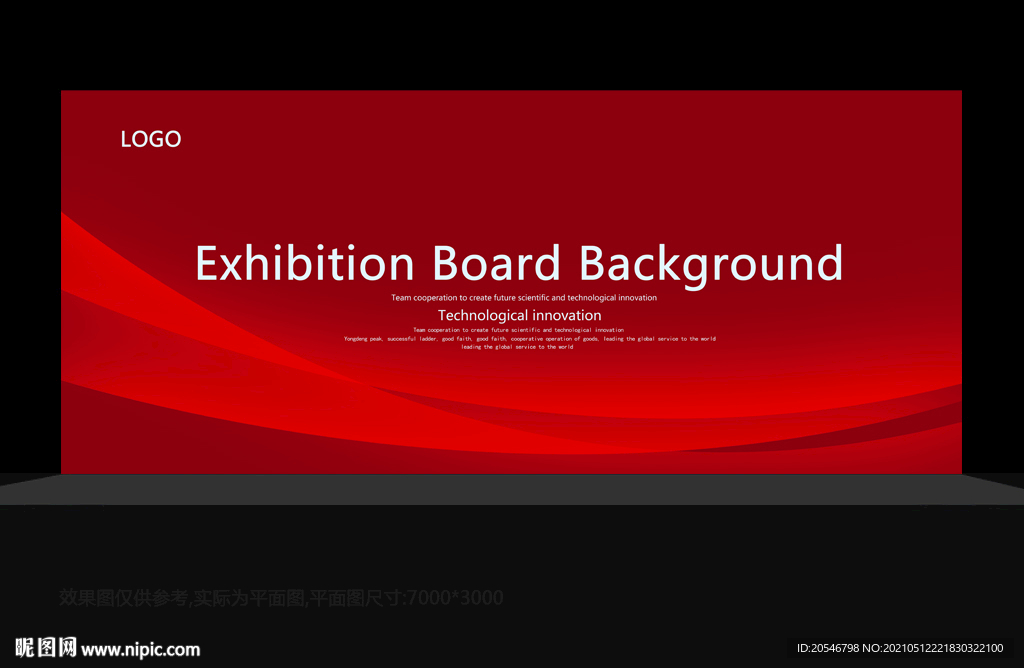The width and height of the screenshot is (1024, 668).
Task: Click the faded Chinese 7000*3000 size note
Action: (x=281, y=597)
